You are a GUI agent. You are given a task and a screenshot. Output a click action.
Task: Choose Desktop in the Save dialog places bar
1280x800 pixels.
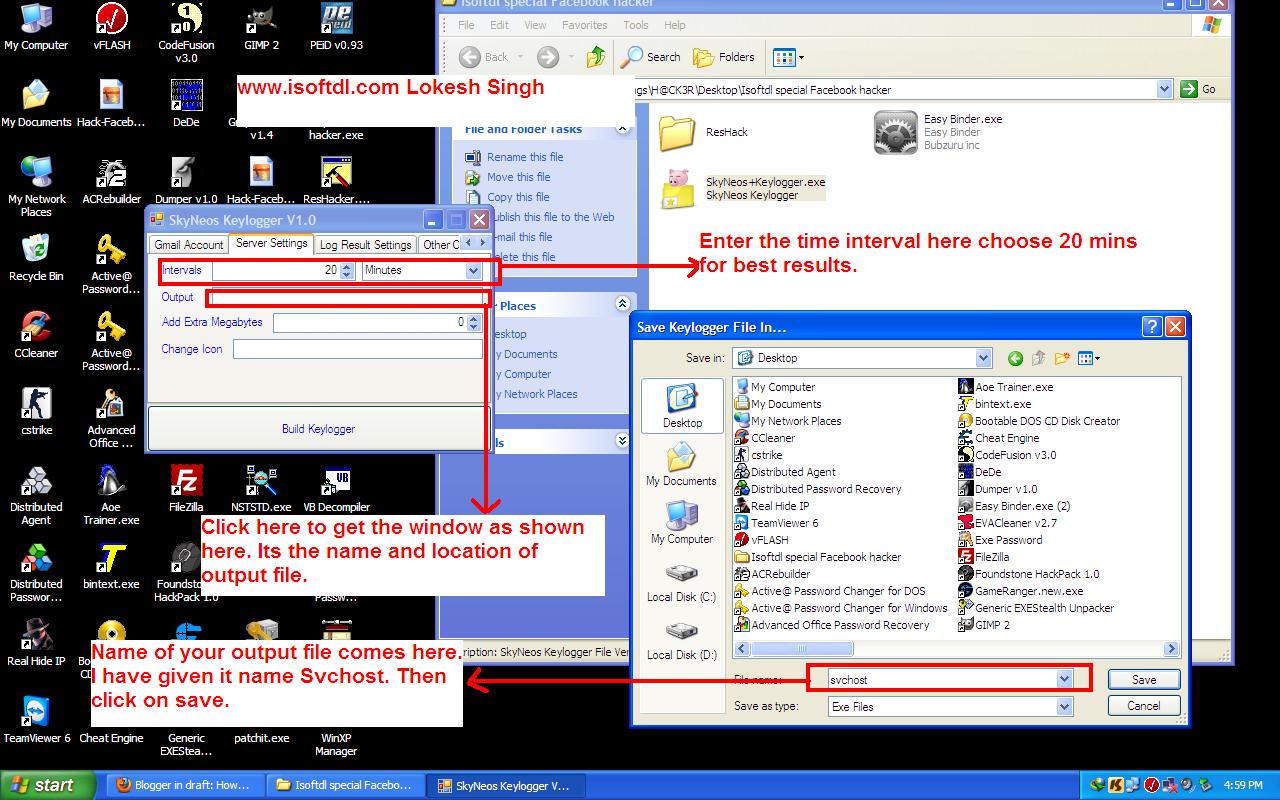682,407
